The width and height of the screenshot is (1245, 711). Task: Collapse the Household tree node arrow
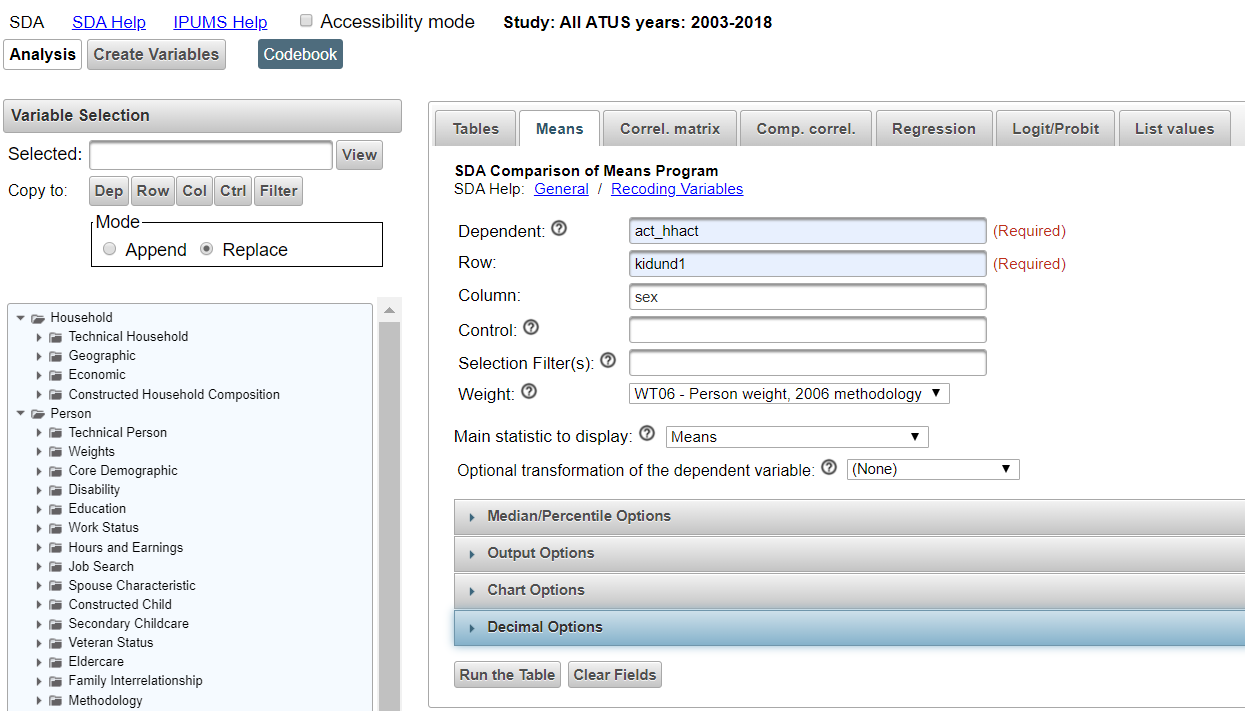tap(20, 318)
